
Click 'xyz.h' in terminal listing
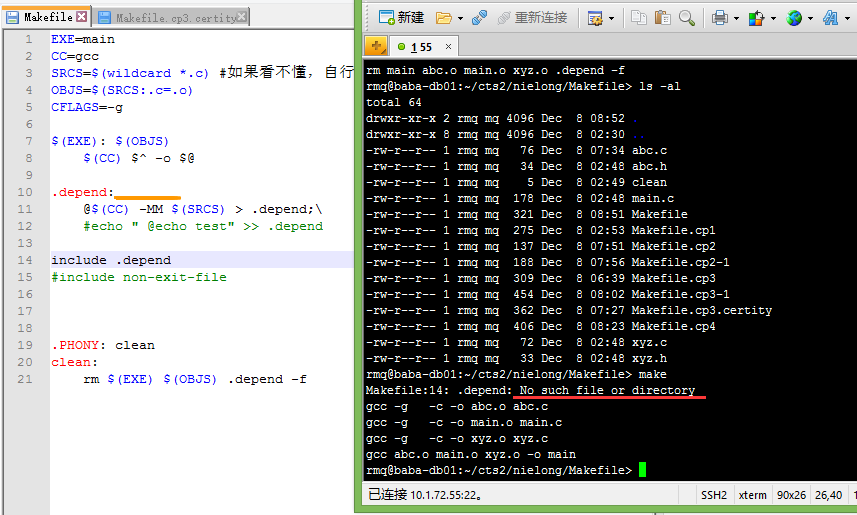tap(649, 359)
